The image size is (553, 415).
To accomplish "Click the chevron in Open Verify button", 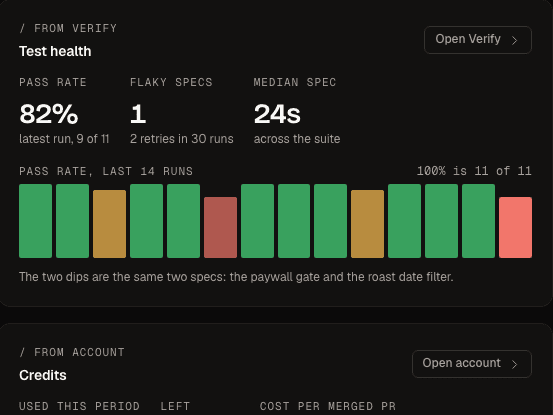I will click(515, 40).
